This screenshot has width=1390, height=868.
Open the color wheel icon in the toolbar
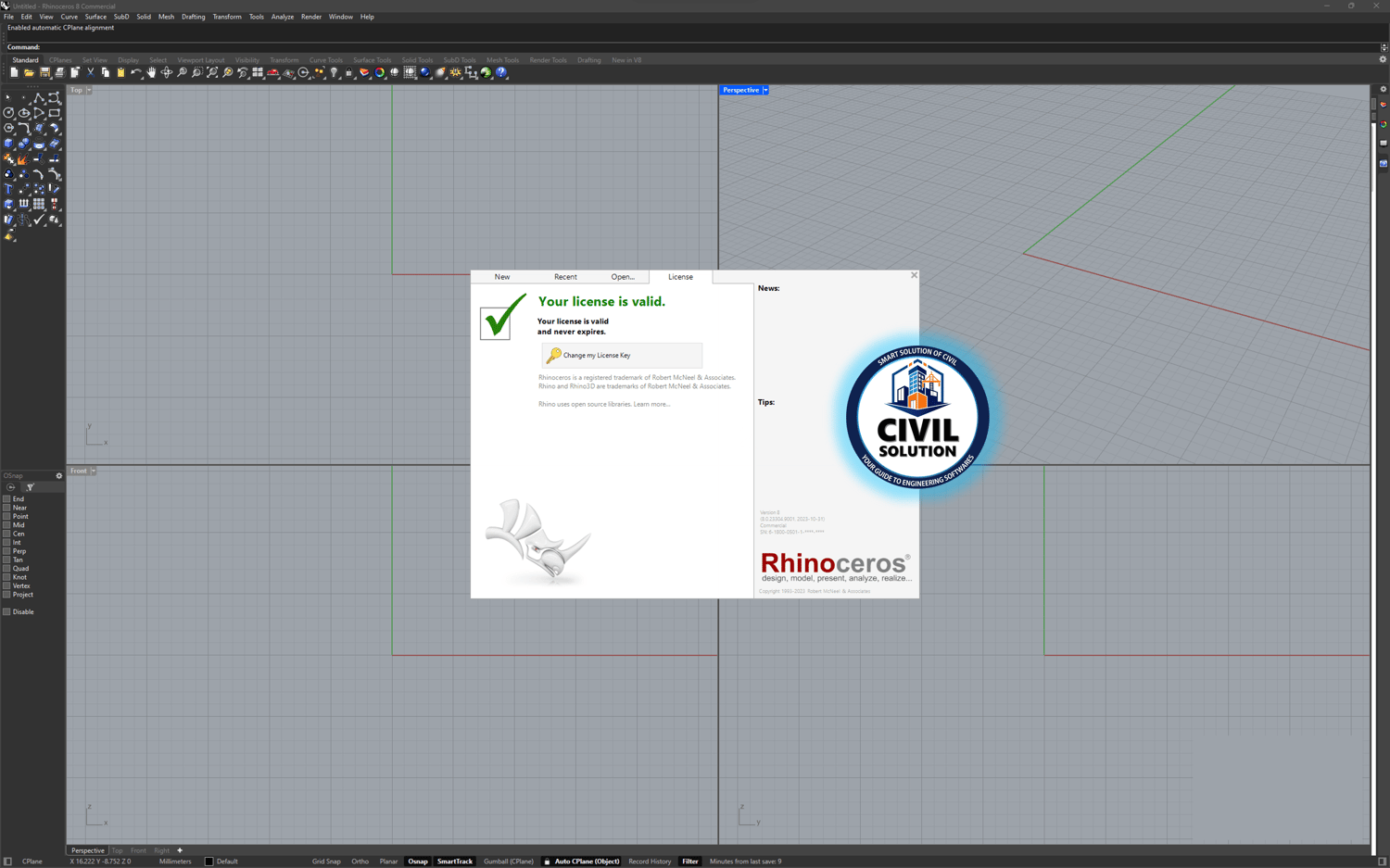[380, 72]
